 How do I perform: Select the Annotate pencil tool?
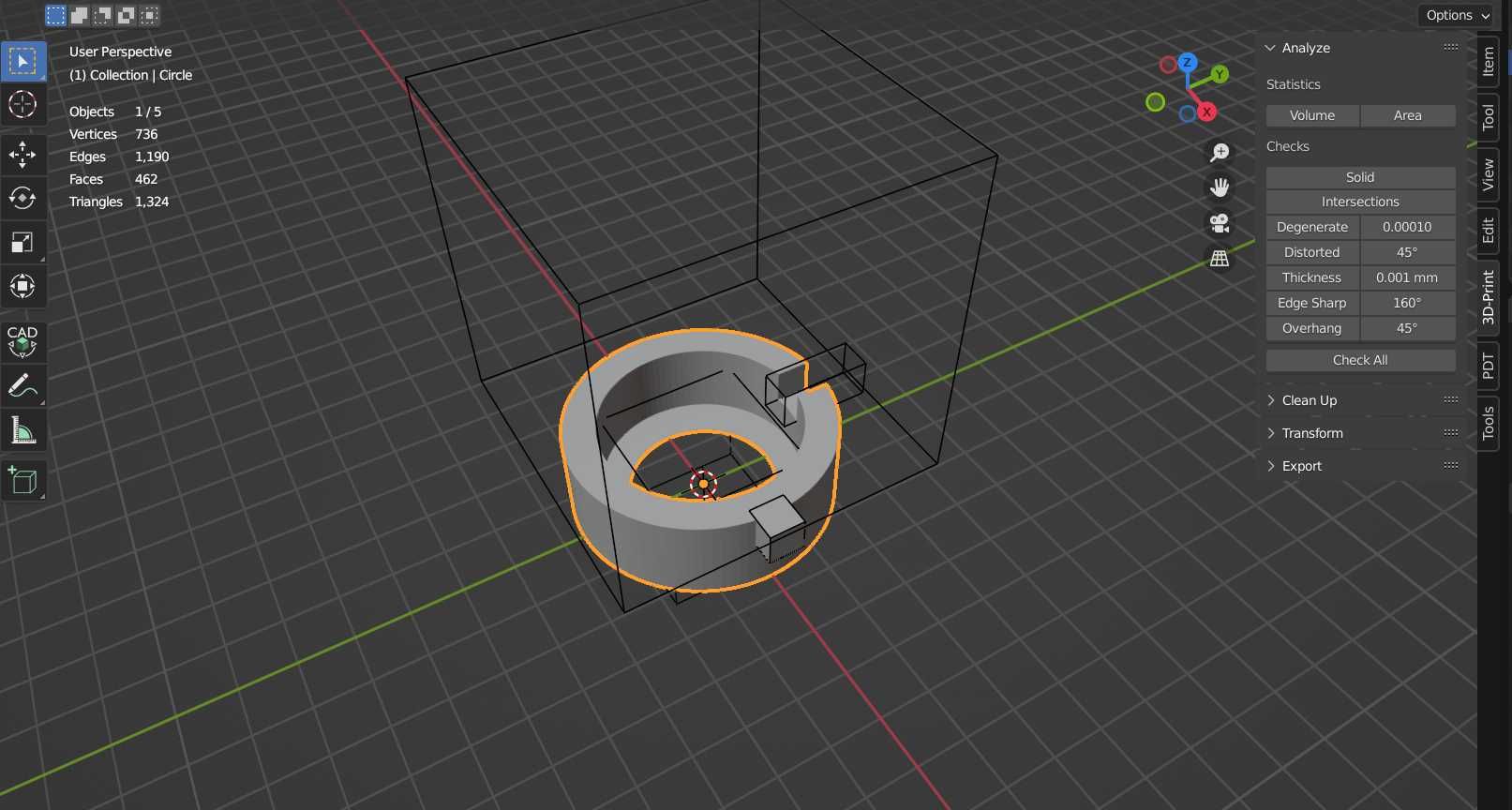coord(22,385)
